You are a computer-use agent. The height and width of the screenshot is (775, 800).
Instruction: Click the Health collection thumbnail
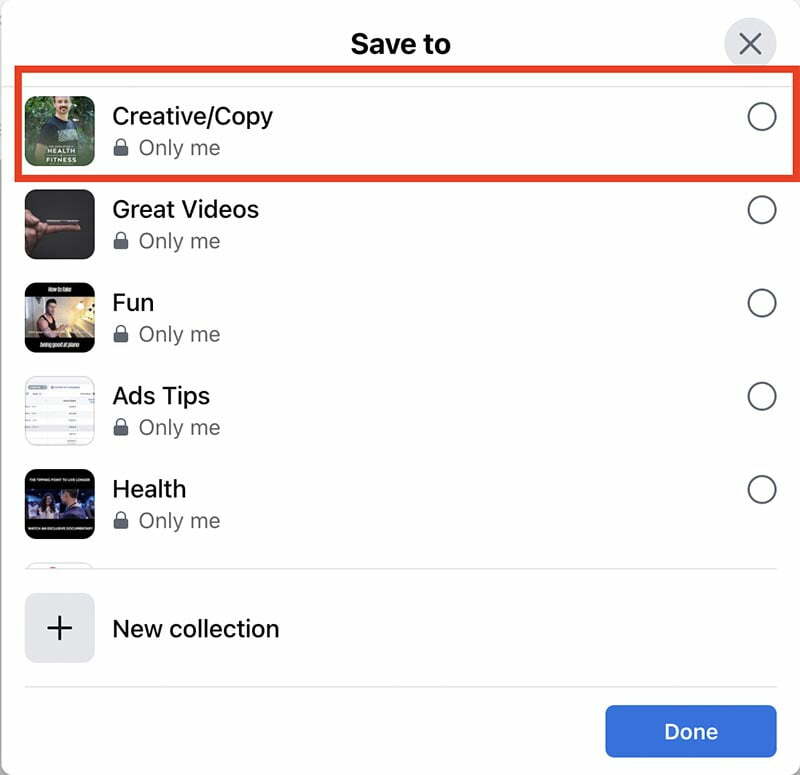(x=60, y=504)
